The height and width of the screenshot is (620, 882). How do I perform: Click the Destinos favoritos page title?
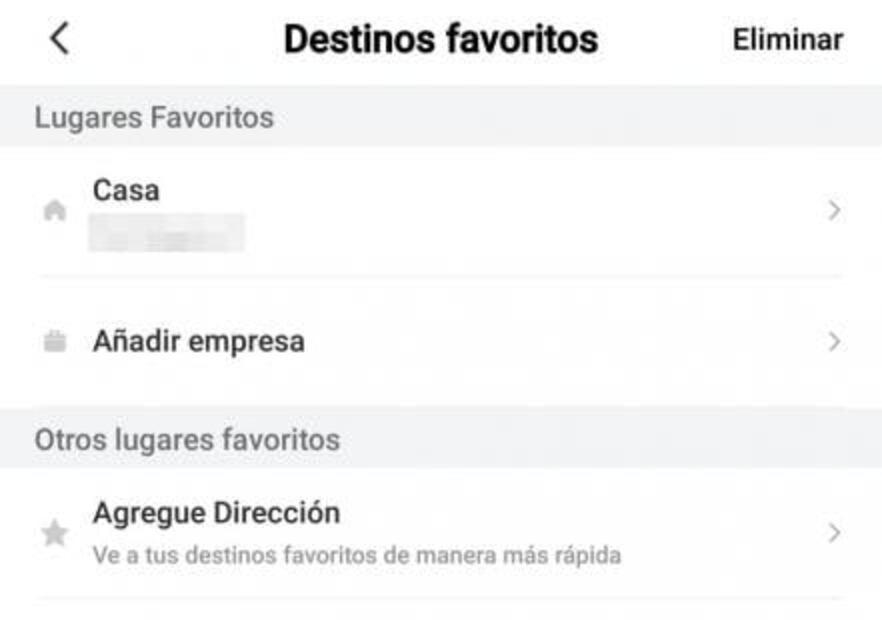click(x=440, y=40)
